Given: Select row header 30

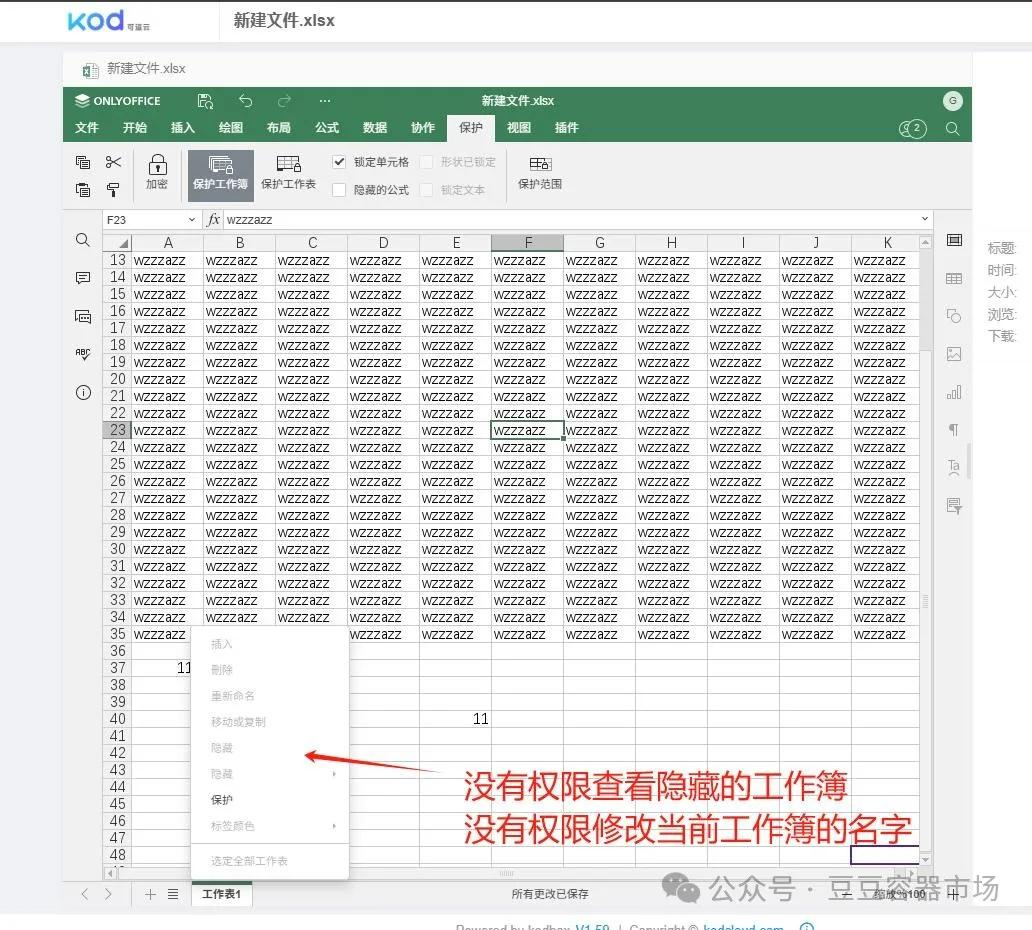Looking at the screenshot, I should (117, 549).
